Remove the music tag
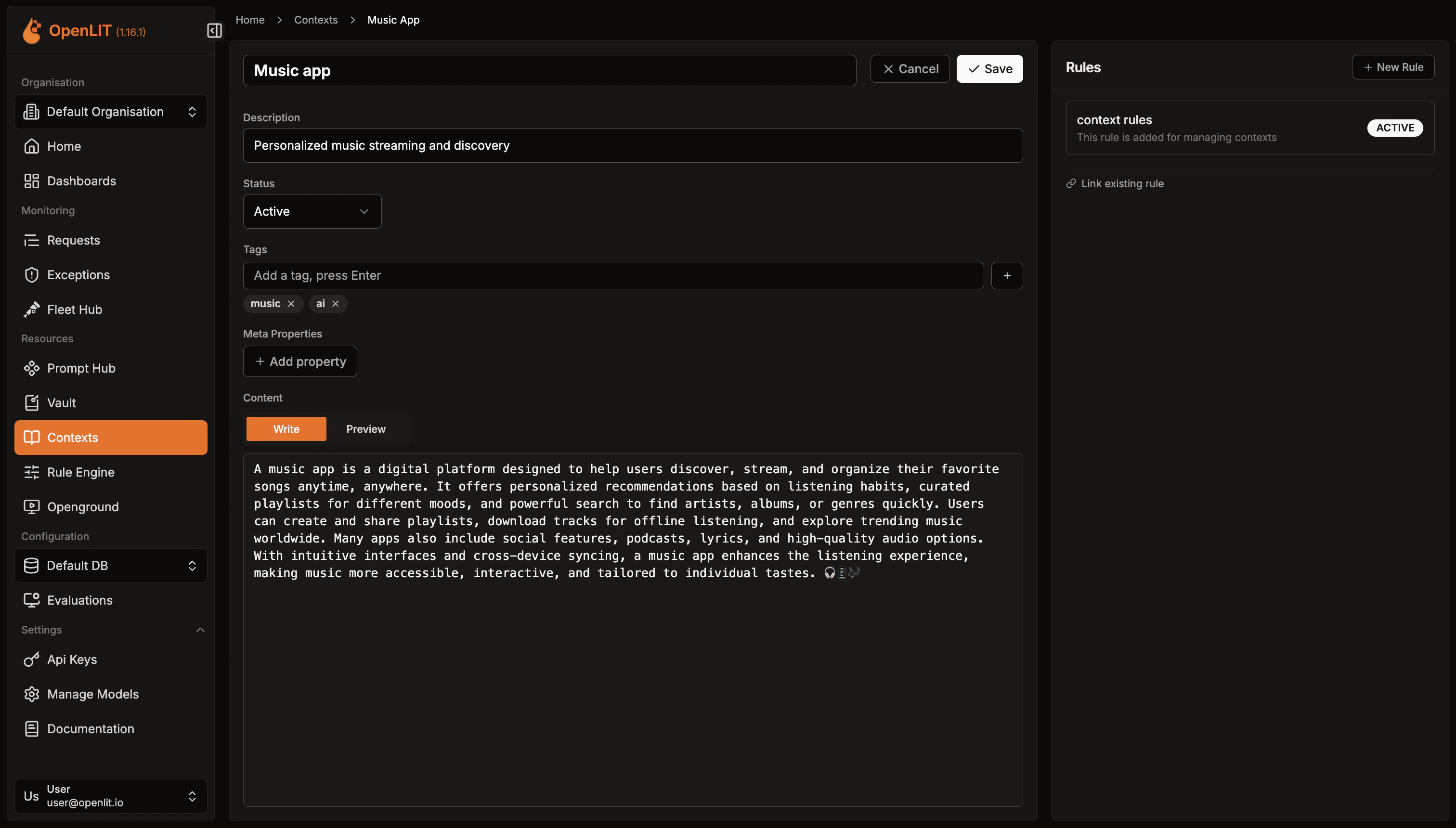 [x=291, y=304]
